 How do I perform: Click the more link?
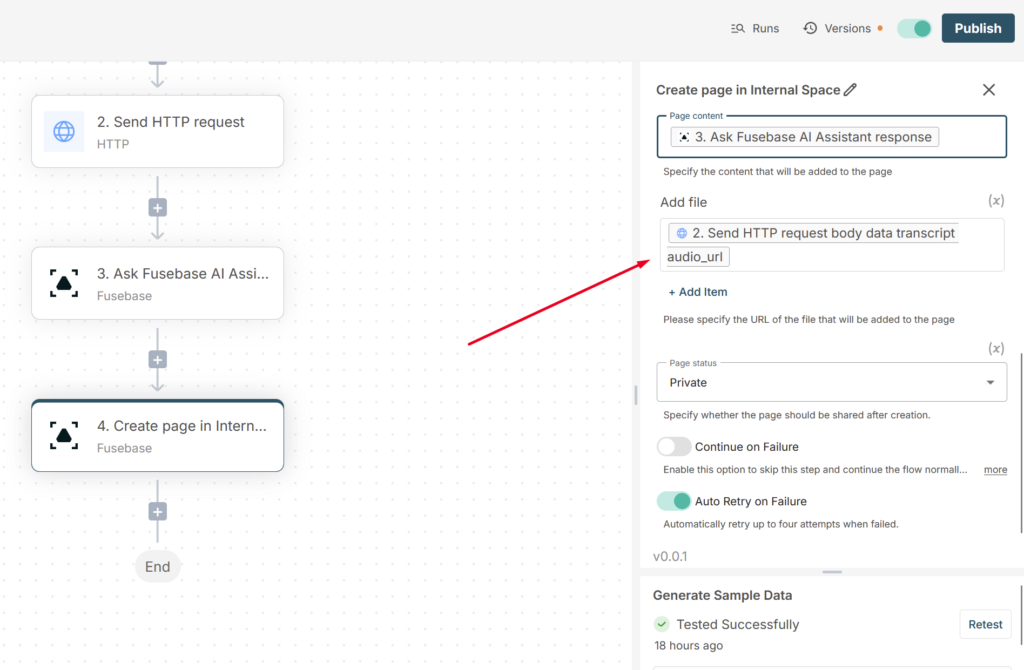click(x=995, y=470)
